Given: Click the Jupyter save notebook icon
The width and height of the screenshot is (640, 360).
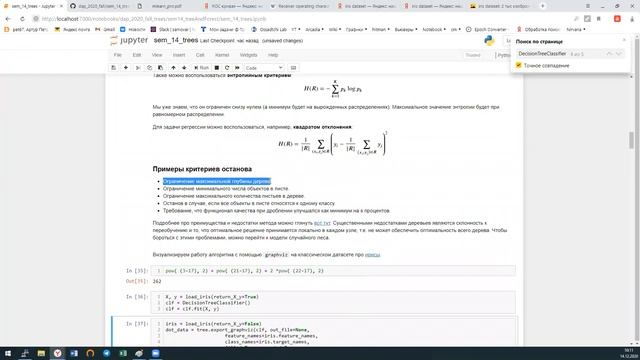Looking at the screenshot, I should pos(113,68).
